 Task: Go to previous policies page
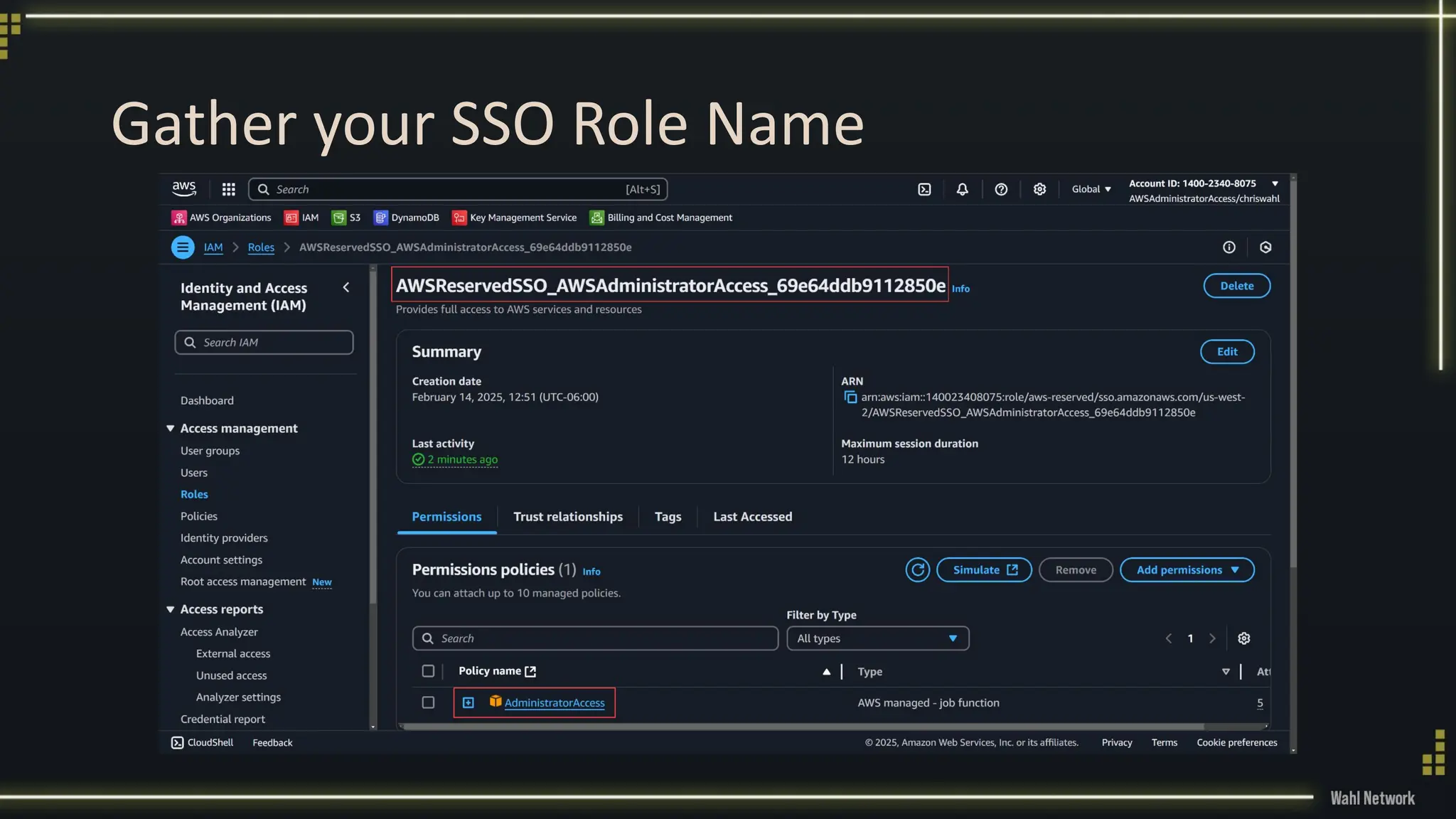click(1169, 638)
